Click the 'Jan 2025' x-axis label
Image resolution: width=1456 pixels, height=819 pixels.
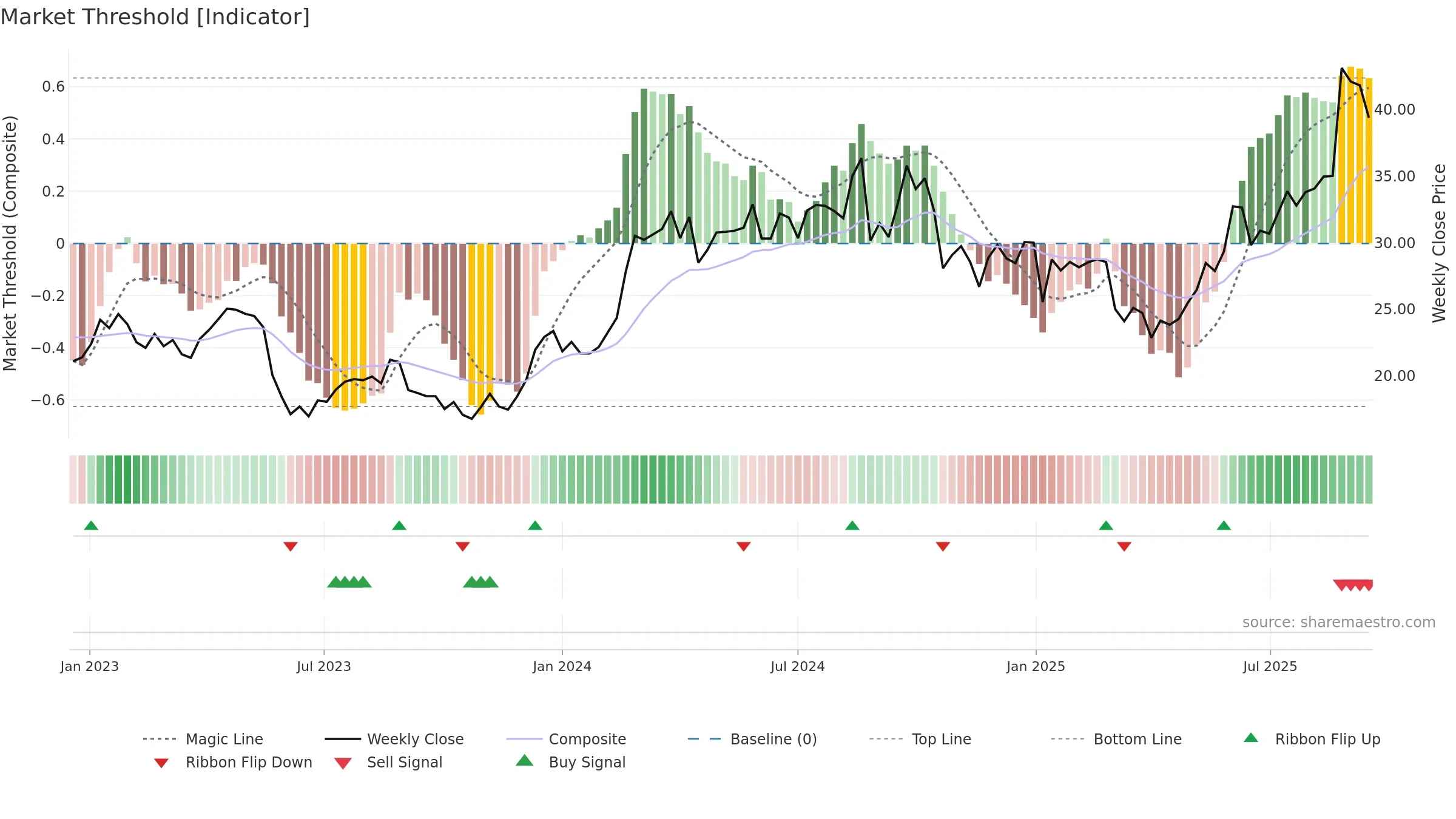(x=1036, y=666)
